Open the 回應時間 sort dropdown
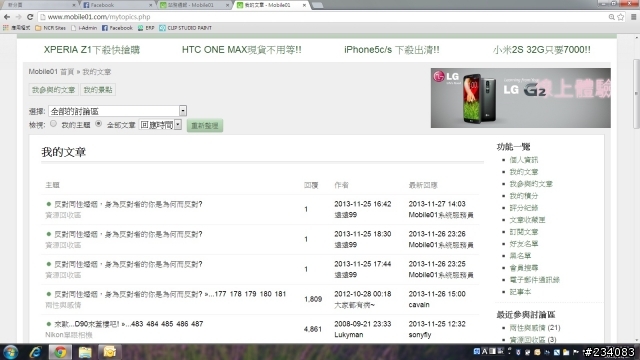The width and height of the screenshot is (640, 360). coord(160,125)
